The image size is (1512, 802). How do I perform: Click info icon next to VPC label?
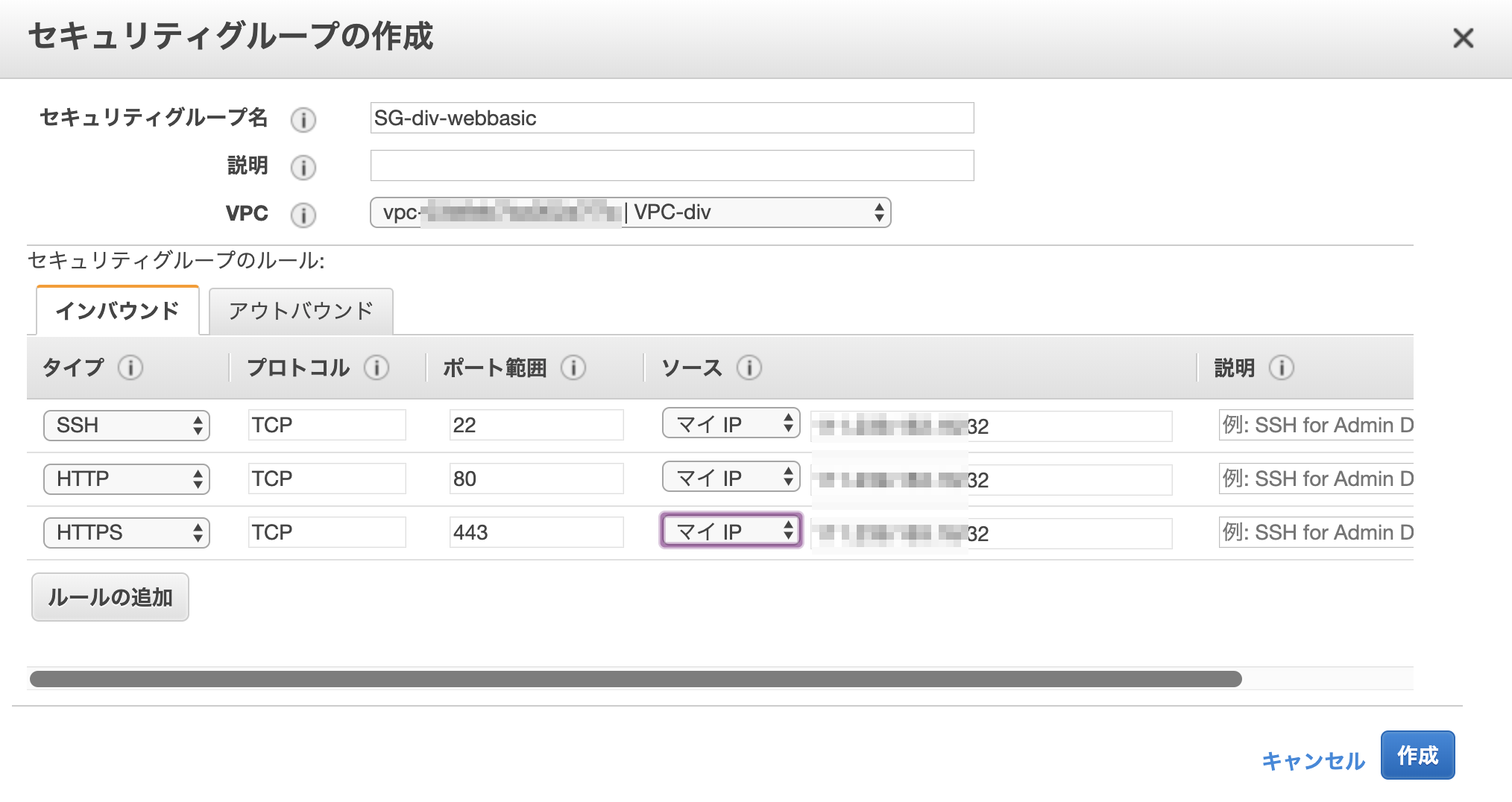tap(303, 215)
